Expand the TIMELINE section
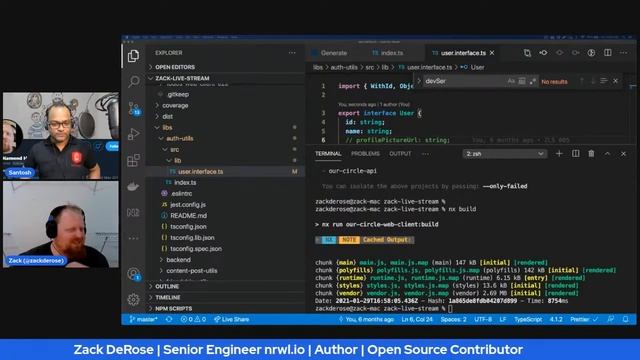 tap(168, 298)
